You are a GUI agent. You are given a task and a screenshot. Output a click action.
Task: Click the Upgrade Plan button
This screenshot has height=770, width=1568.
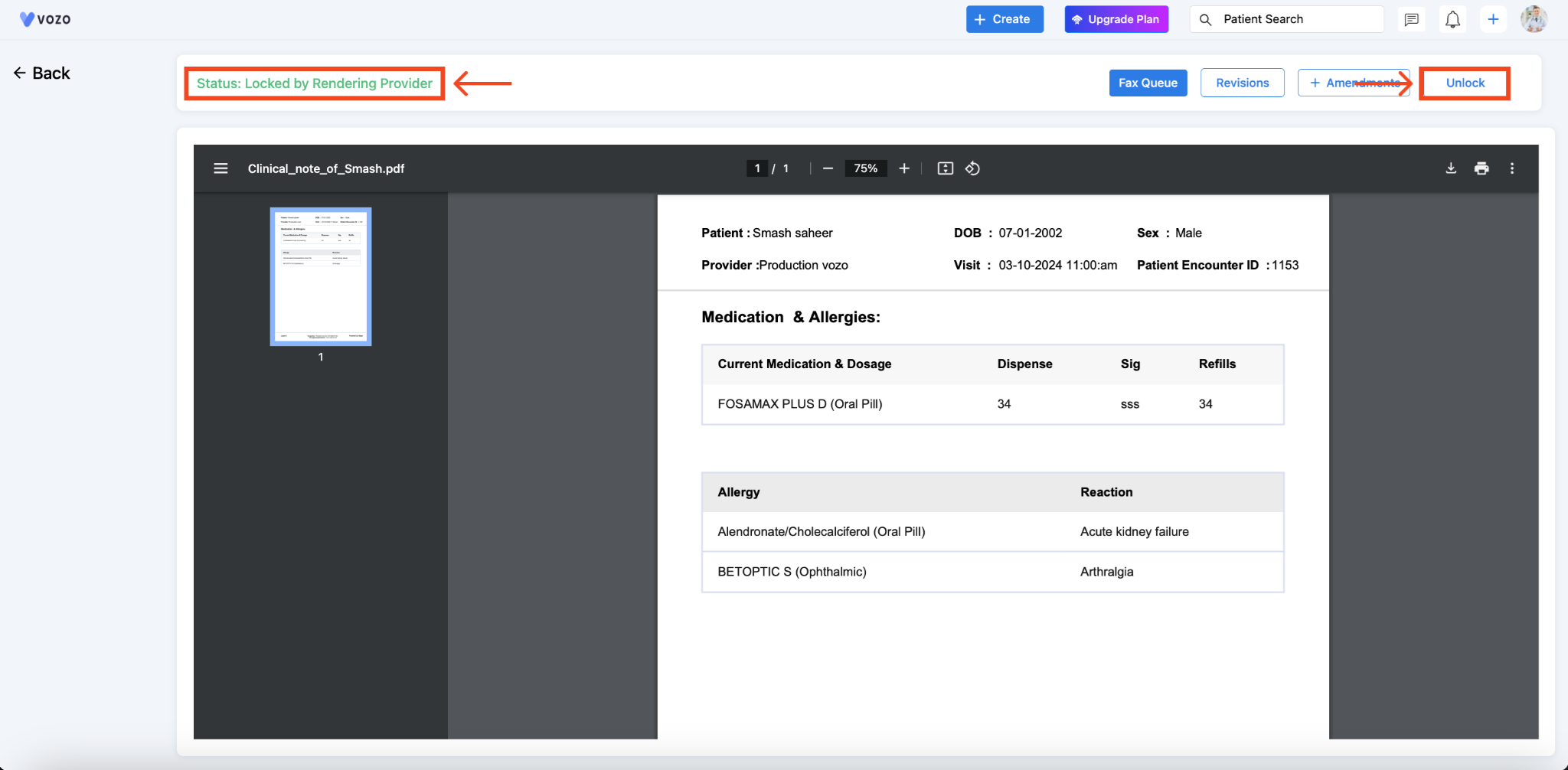point(1116,19)
